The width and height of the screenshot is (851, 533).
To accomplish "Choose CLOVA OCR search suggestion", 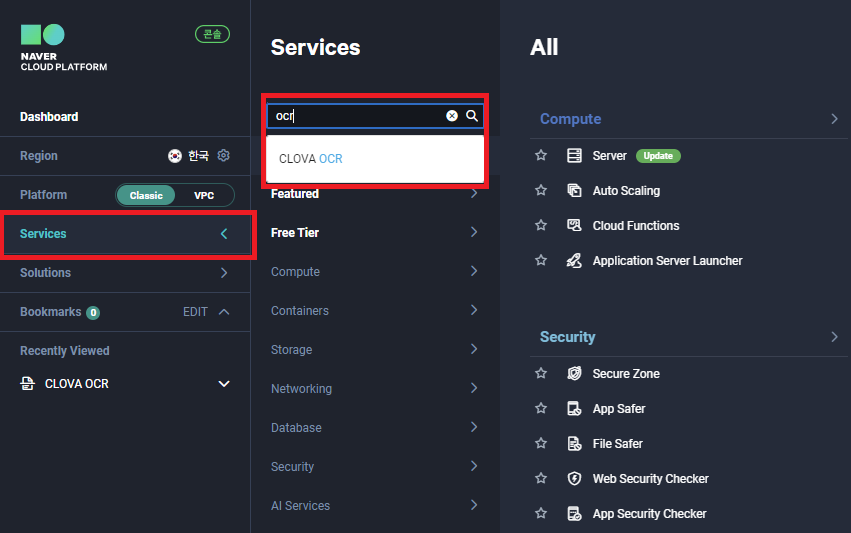I will click(375, 158).
